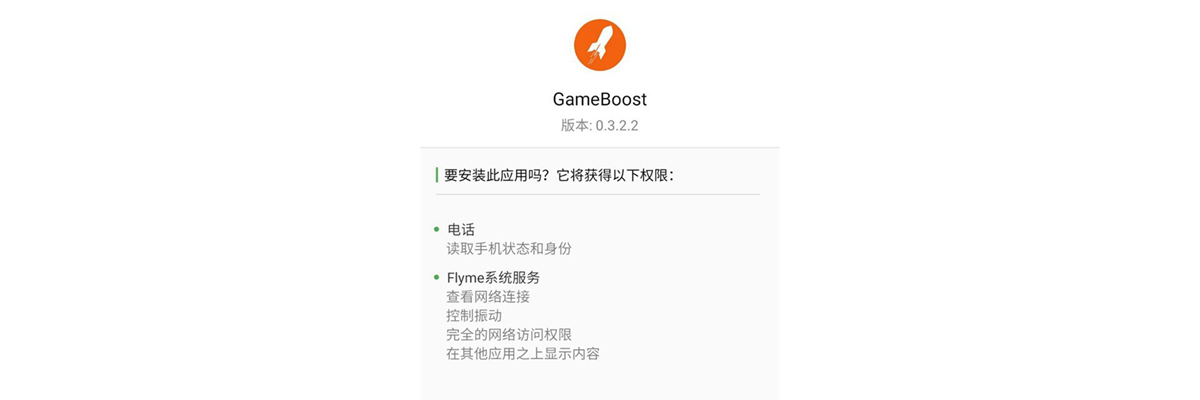This screenshot has height=400, width=1200.
Task: Select the 在其他应用之上显示内容 permission entry
Action: click(x=523, y=353)
